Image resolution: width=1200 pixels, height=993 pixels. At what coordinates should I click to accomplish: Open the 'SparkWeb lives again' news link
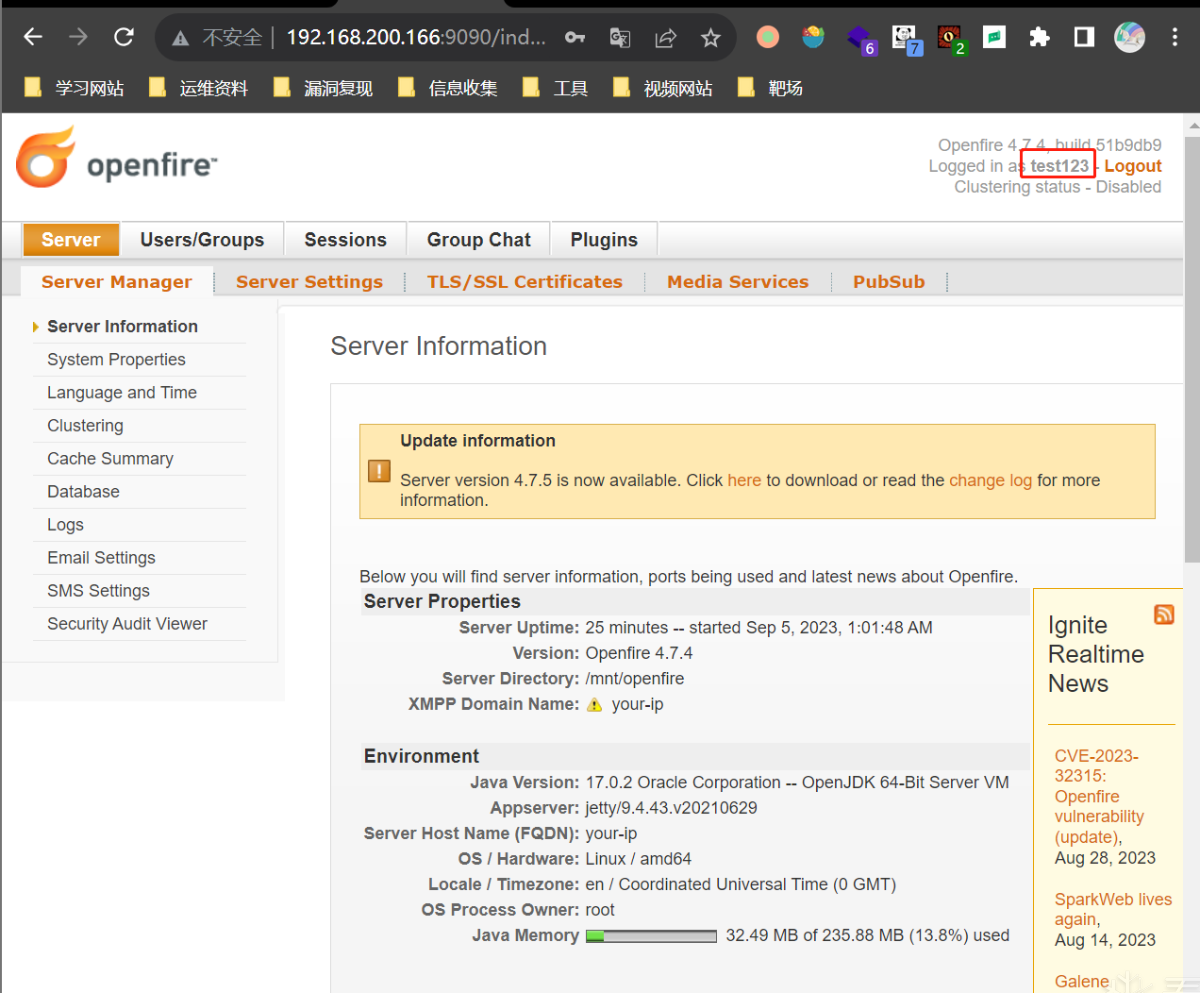1113,909
